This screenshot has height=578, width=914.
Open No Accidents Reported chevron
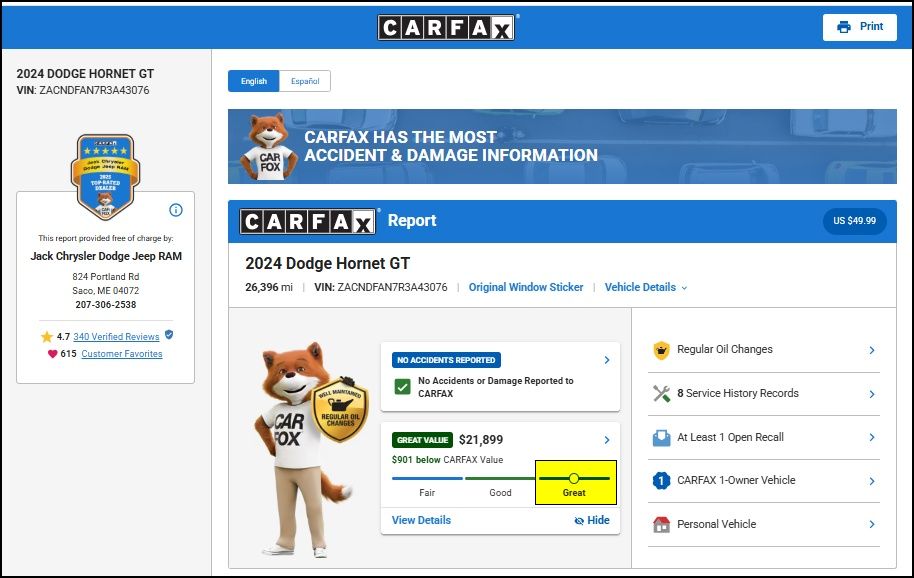(607, 360)
